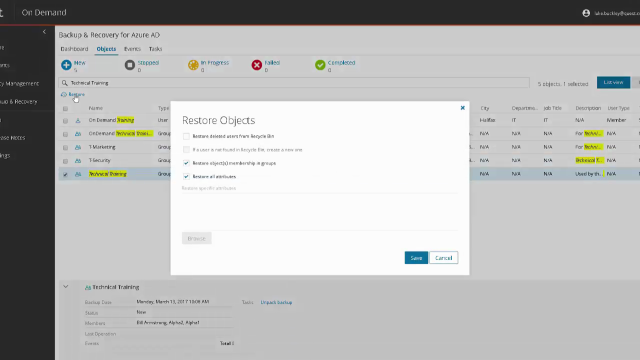Select the T-Security row checkbox
640x360 pixels.
tap(65, 161)
